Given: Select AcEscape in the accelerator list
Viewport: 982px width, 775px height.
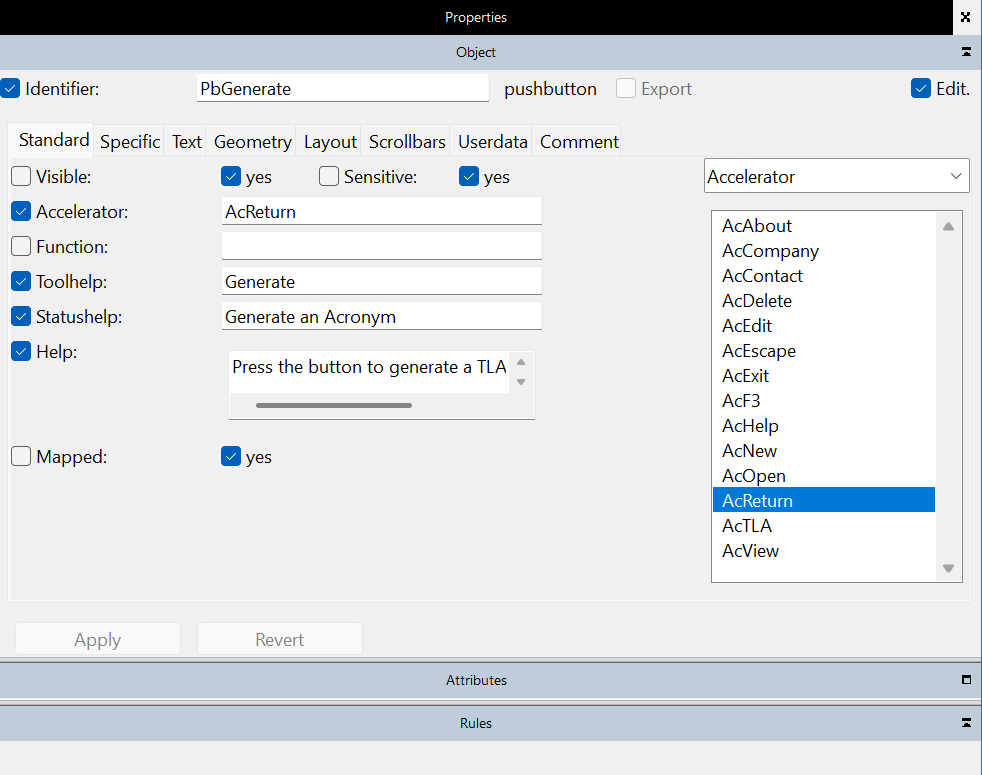Looking at the screenshot, I should click(x=759, y=351).
